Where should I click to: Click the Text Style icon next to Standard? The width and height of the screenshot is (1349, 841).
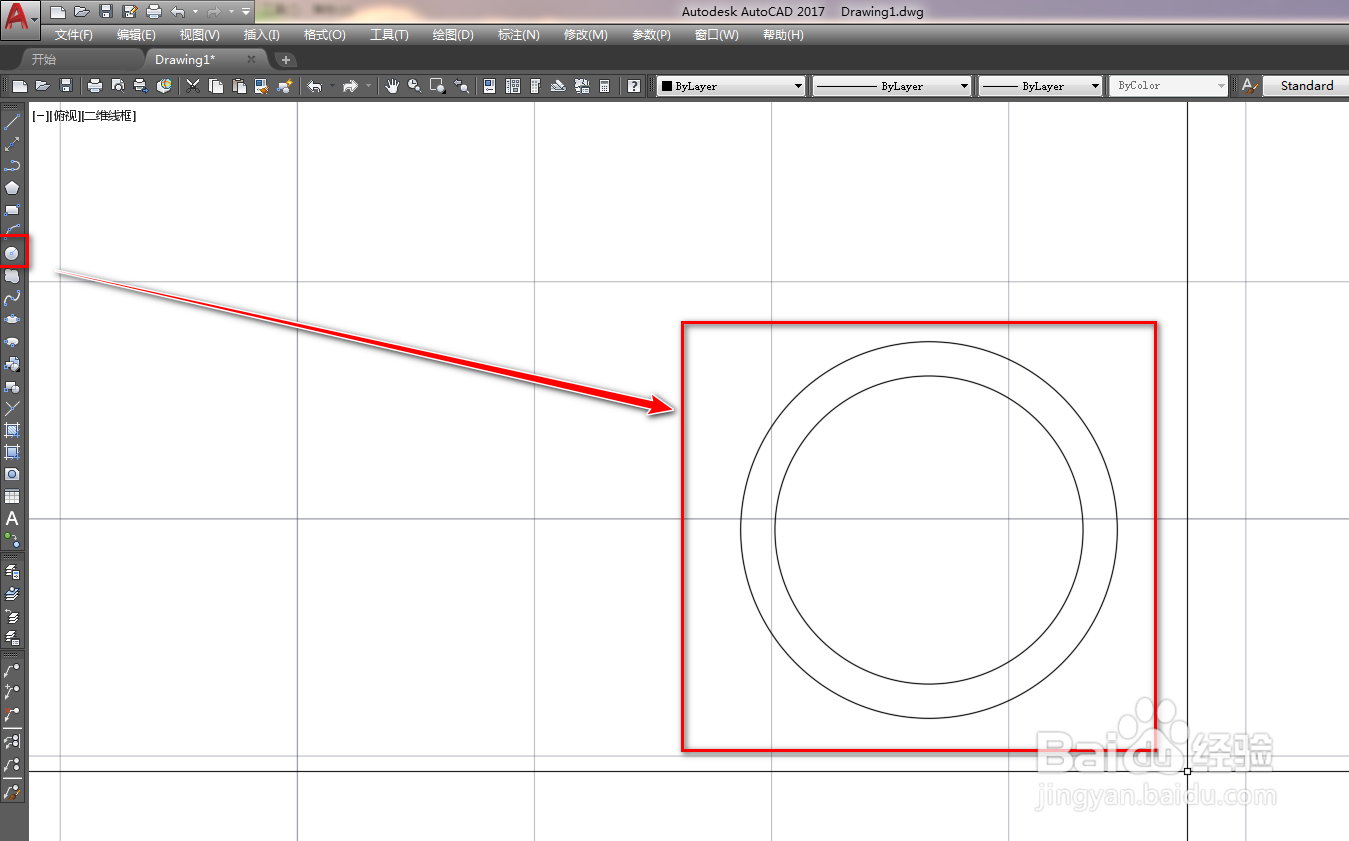click(x=1249, y=86)
